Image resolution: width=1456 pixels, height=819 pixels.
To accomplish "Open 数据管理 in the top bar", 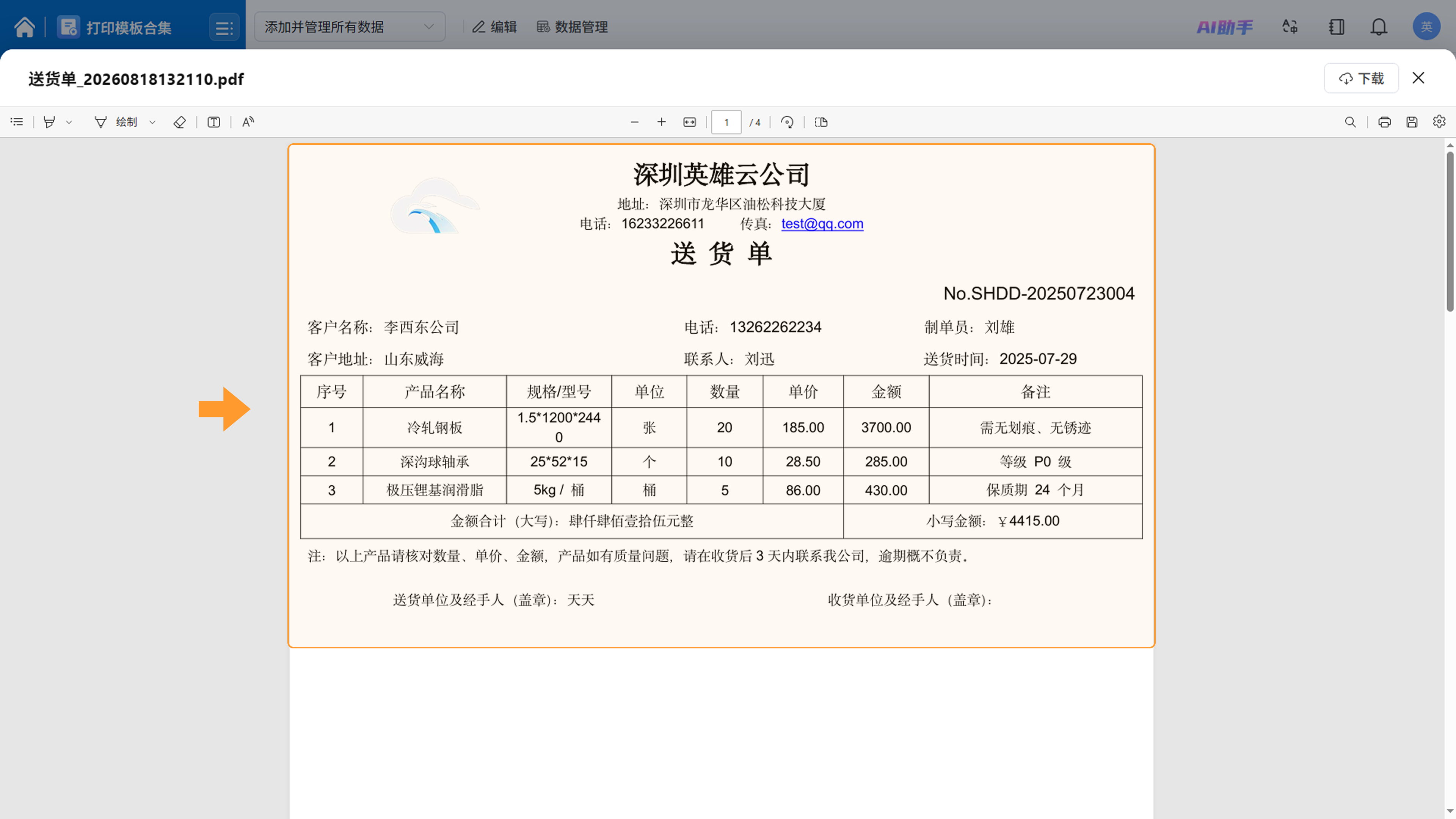I will [x=572, y=27].
